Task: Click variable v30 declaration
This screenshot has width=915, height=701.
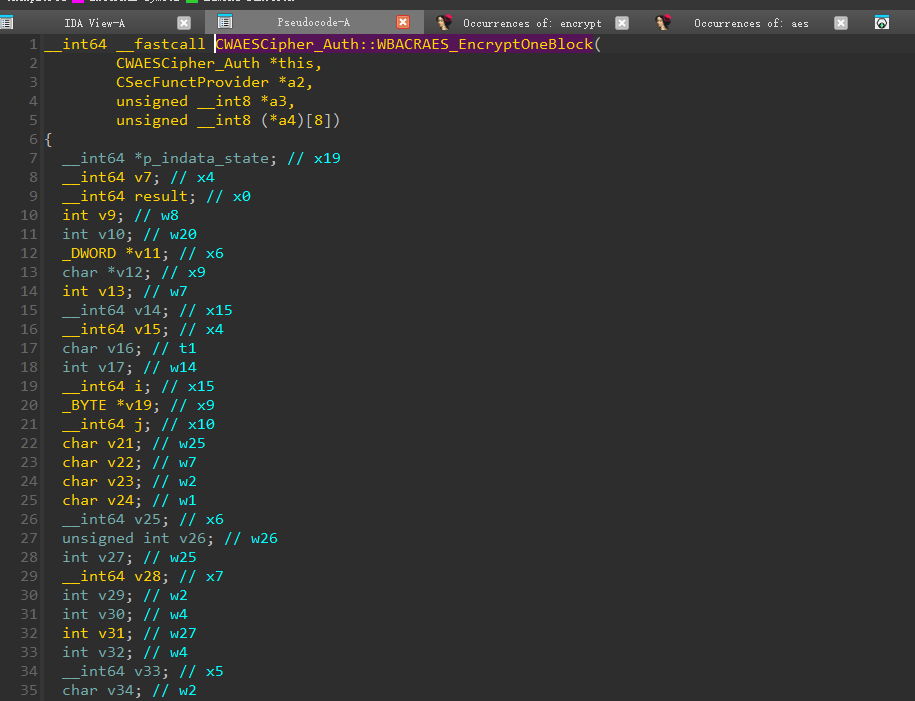Action: 111,614
